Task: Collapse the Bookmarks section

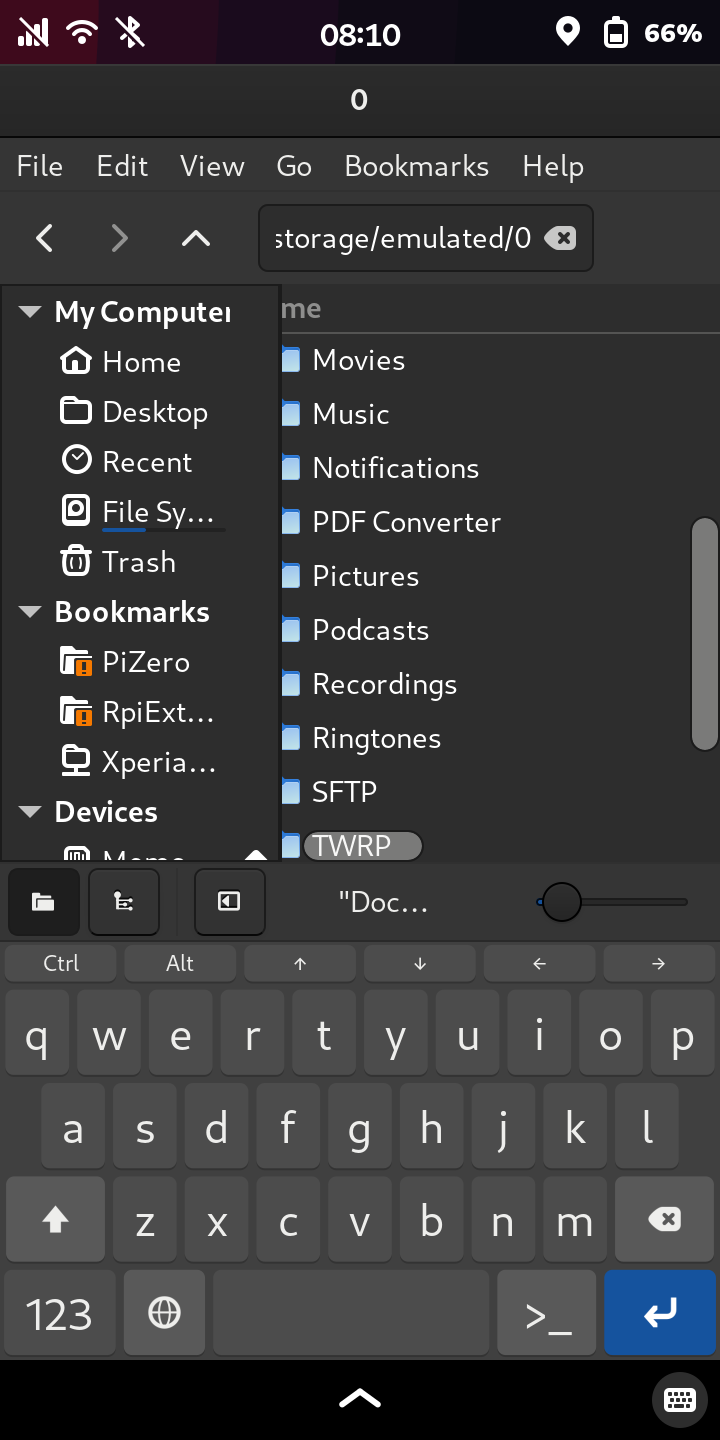Action: [x=30, y=612]
